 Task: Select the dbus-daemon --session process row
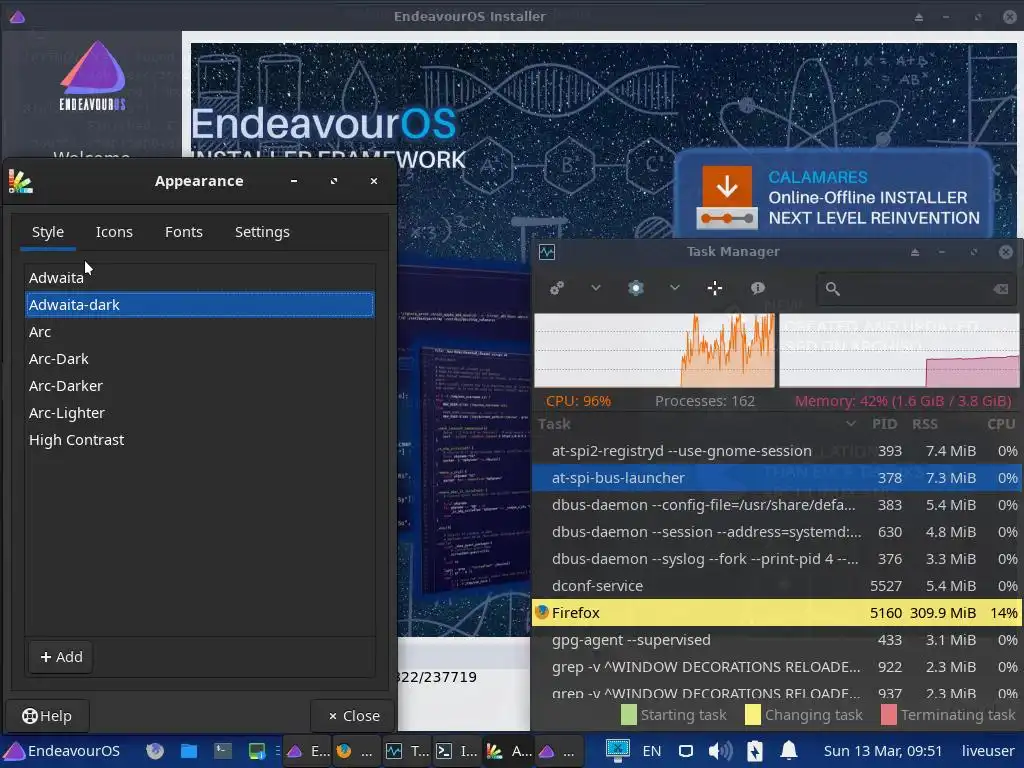(x=777, y=532)
